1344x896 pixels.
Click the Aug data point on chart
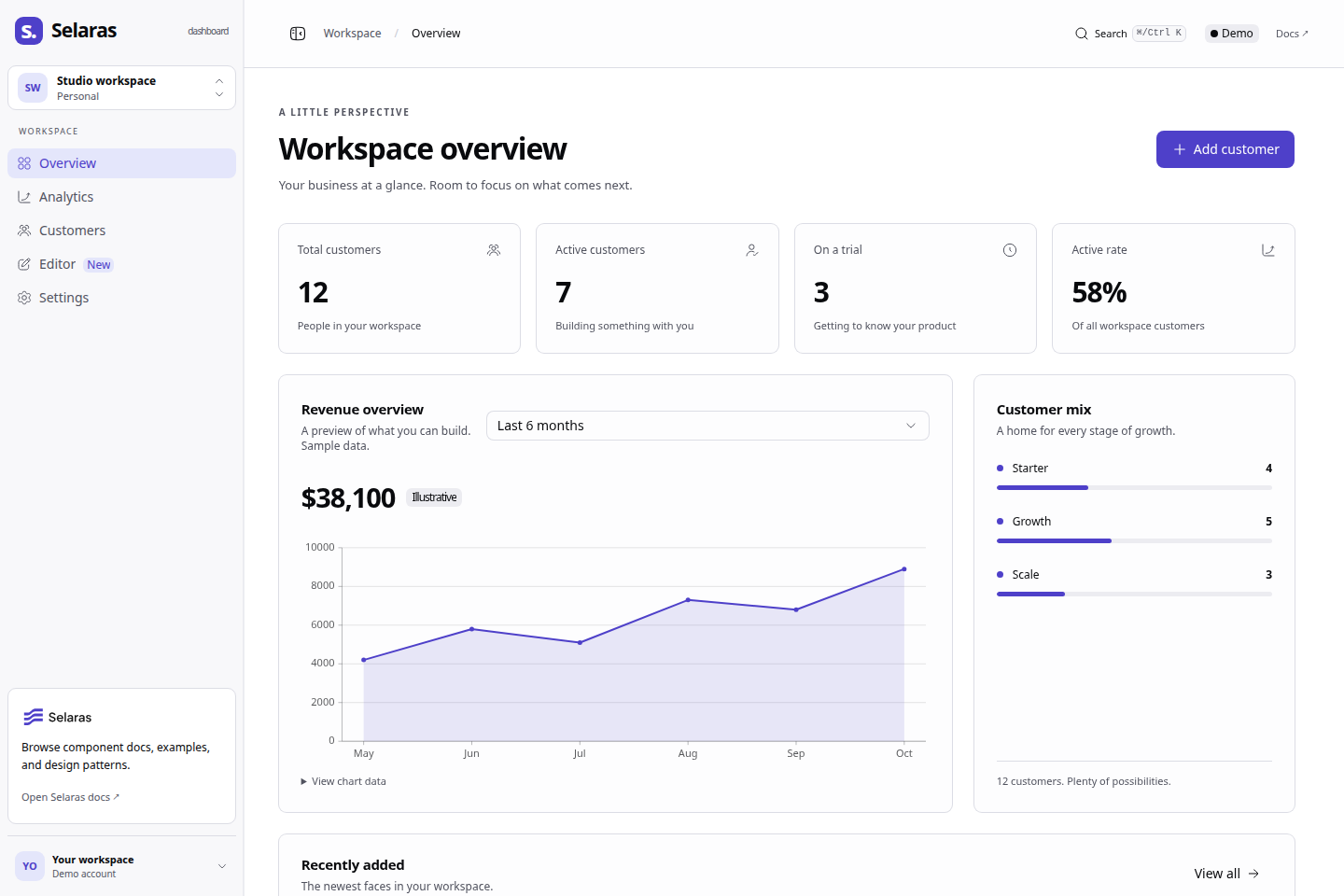click(x=688, y=600)
